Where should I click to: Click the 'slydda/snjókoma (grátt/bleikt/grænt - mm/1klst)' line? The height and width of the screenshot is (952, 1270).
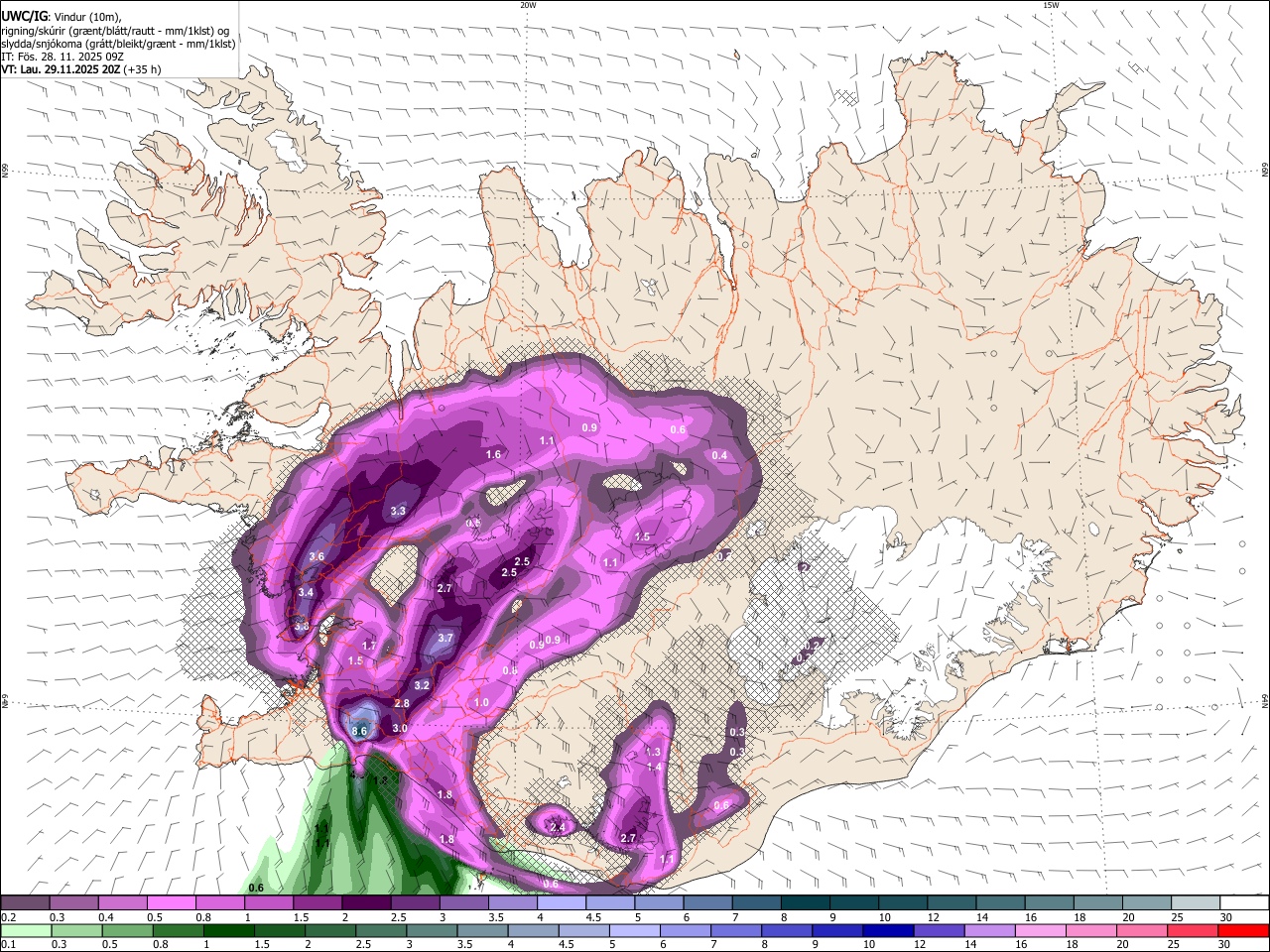[118, 44]
